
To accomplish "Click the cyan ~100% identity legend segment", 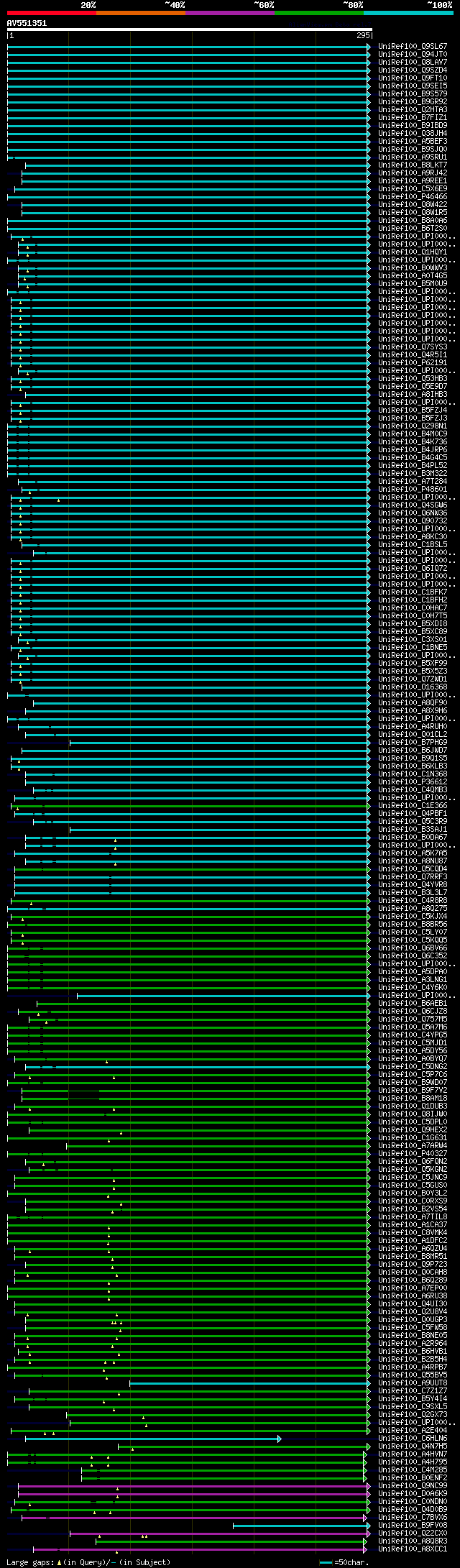I will [x=408, y=13].
